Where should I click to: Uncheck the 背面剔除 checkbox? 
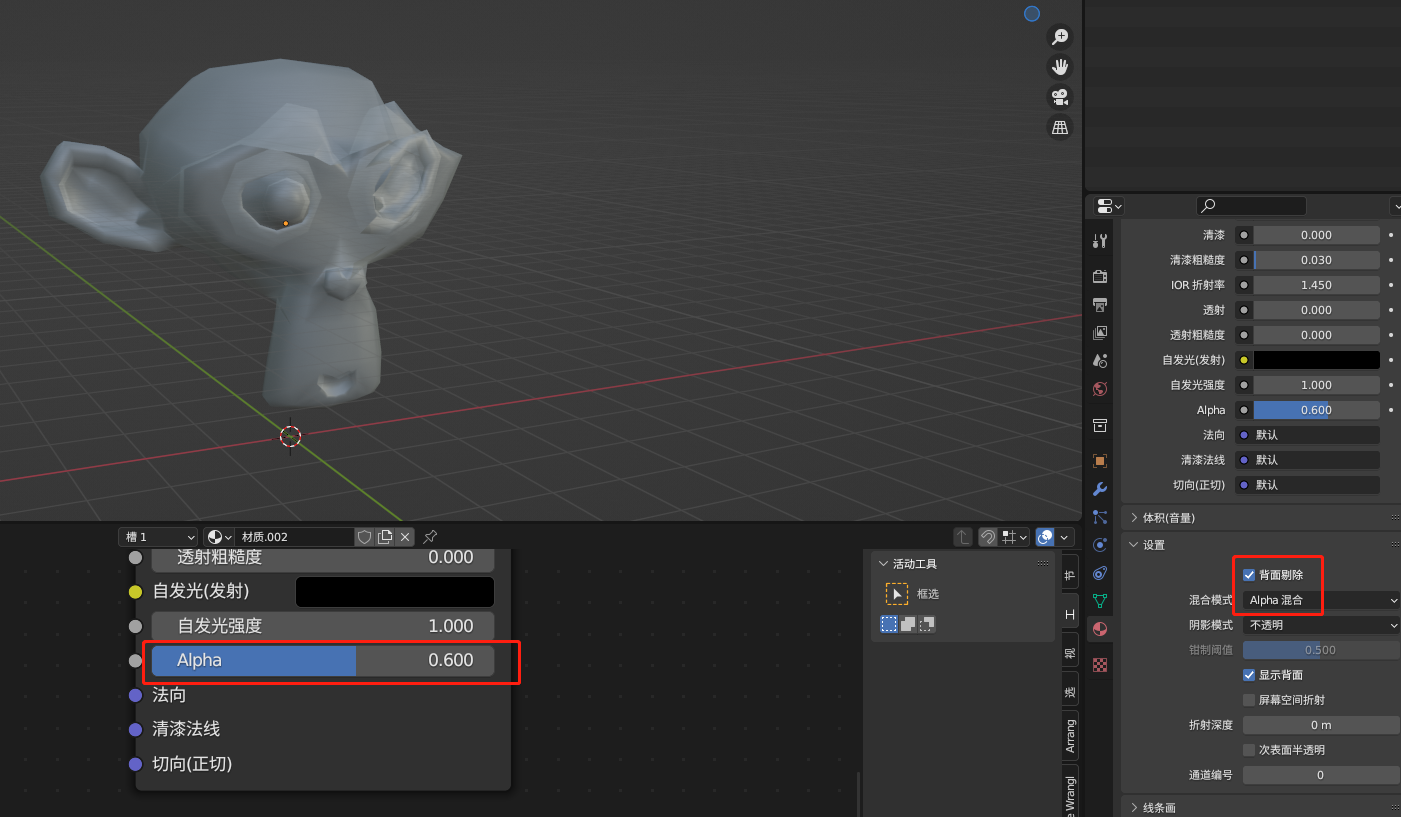[x=1249, y=575]
